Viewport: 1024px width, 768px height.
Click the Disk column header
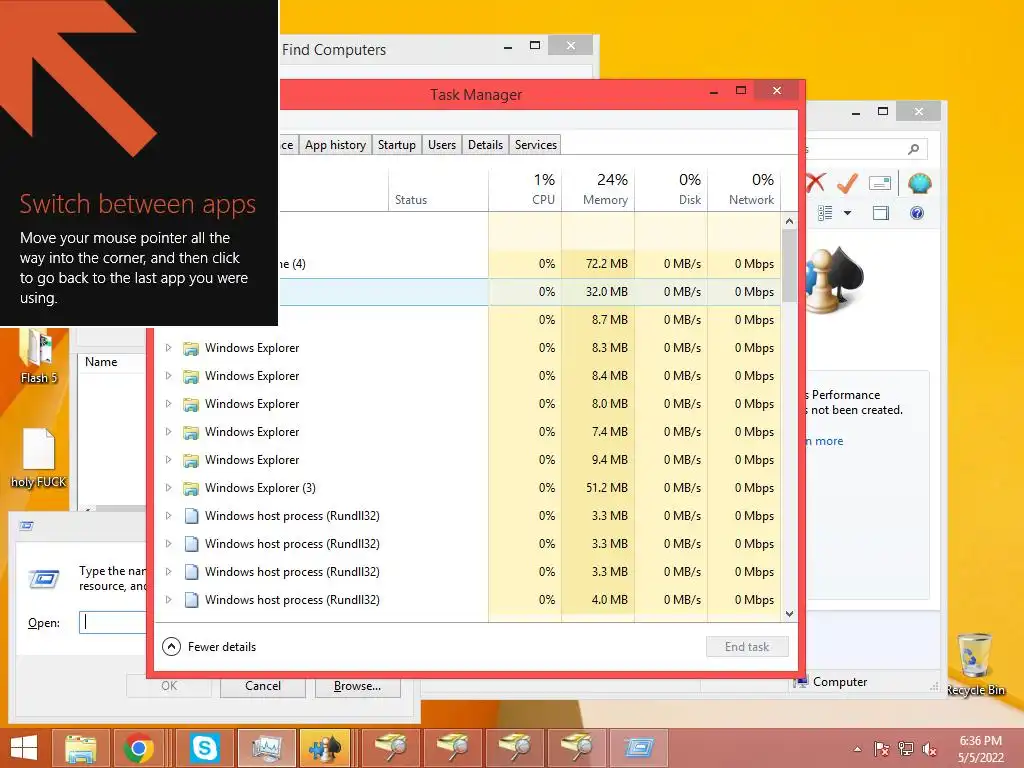(x=671, y=189)
